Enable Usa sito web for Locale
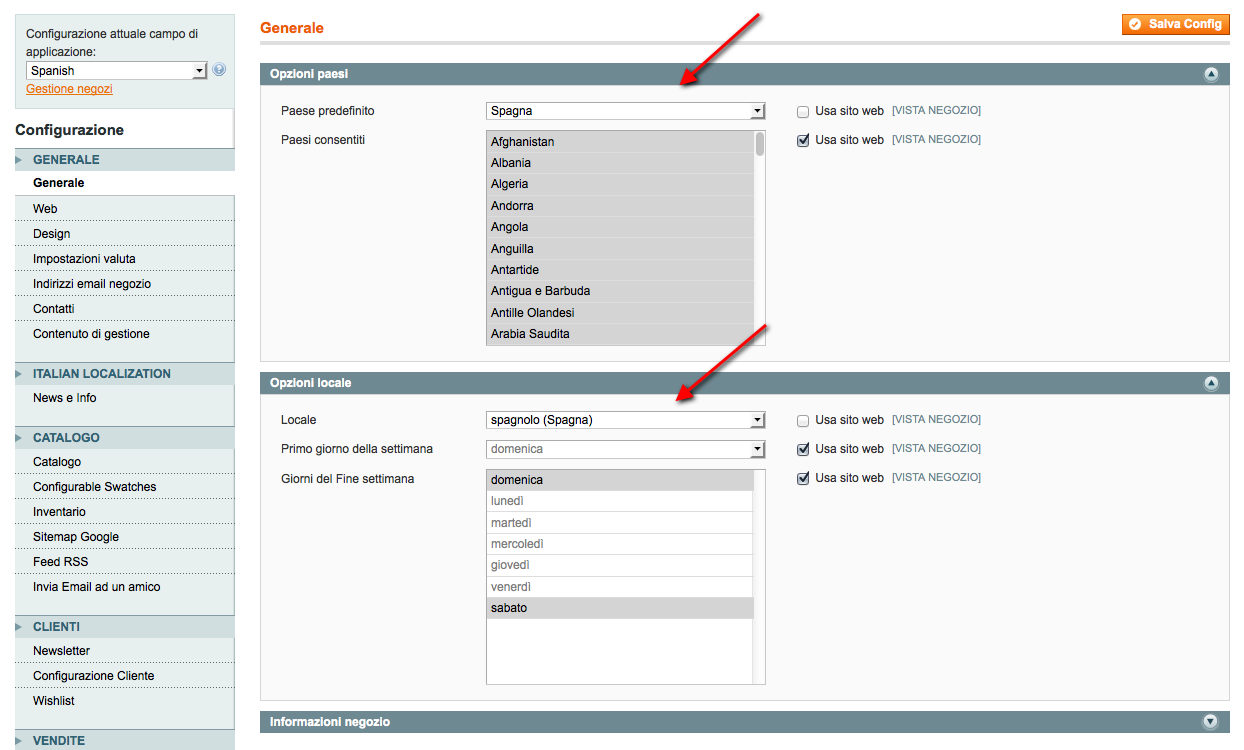1244x750 pixels. [x=803, y=421]
